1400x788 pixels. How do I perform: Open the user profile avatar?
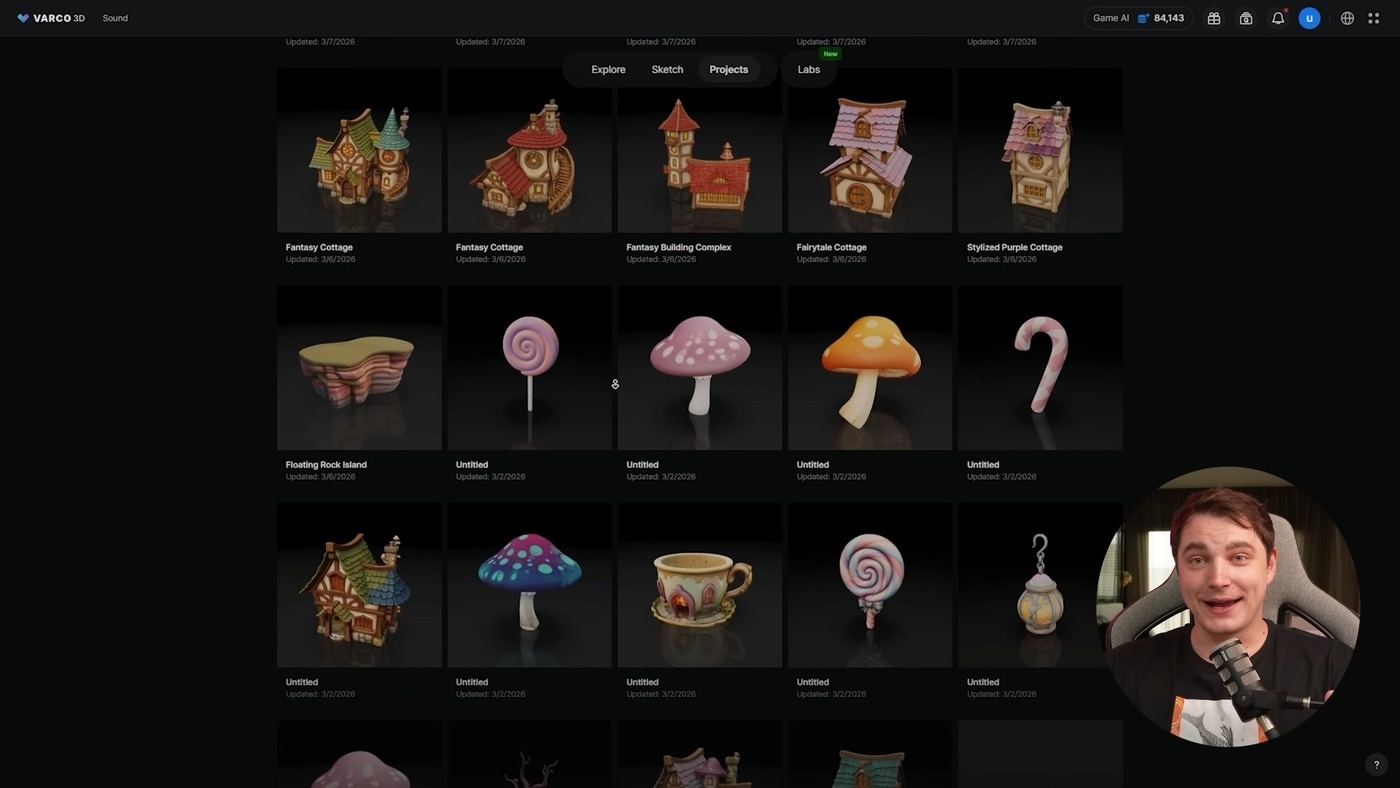pos(1309,18)
